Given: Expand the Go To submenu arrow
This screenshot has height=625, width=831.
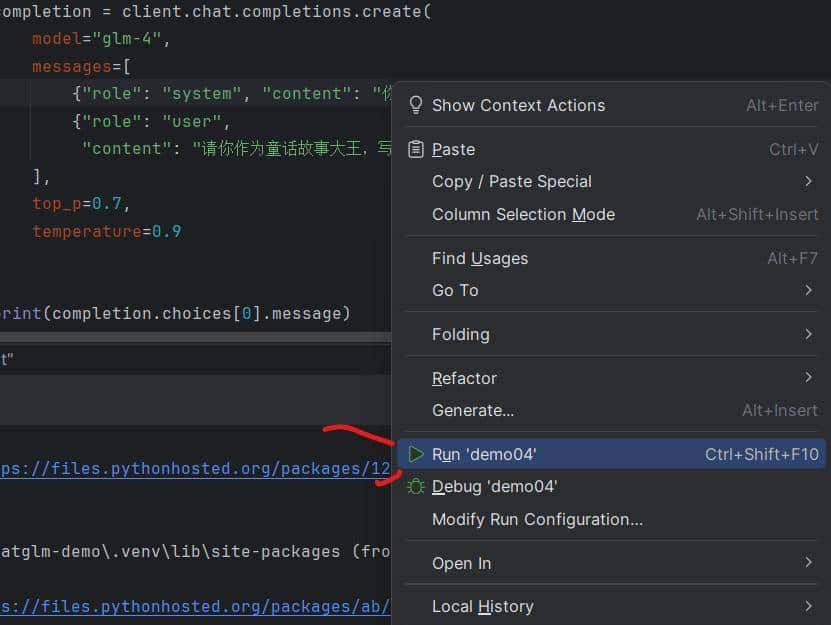Looking at the screenshot, I should click(808, 290).
